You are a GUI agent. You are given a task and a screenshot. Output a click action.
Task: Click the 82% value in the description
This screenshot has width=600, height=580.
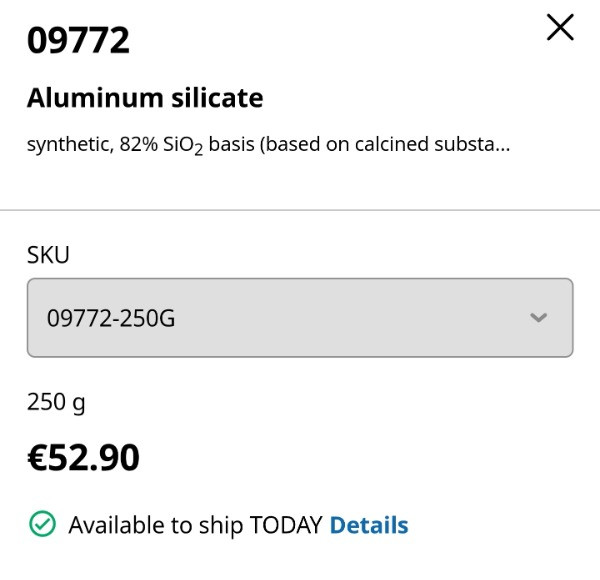pyautogui.click(x=138, y=145)
